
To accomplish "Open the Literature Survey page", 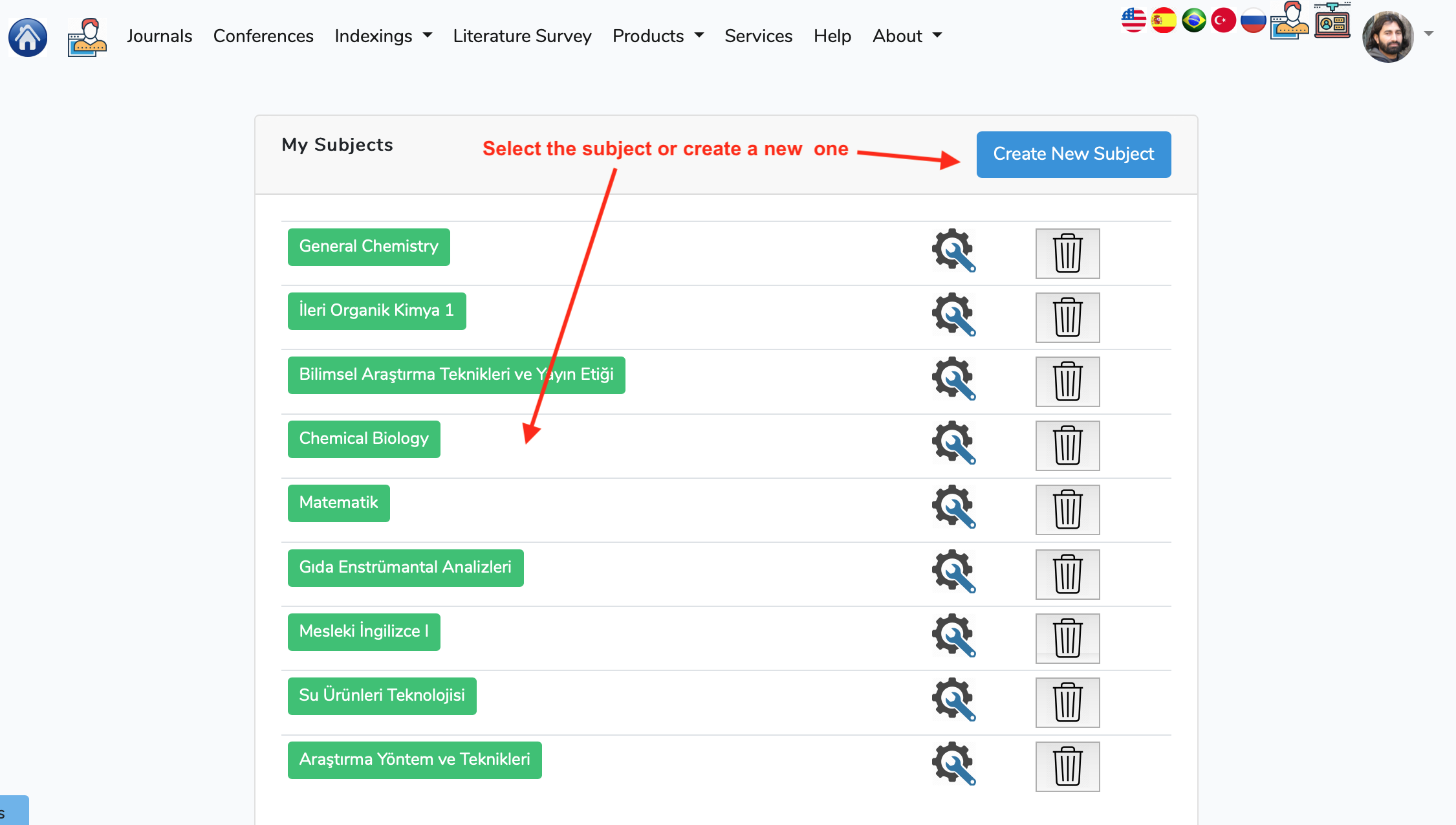I will coord(522,36).
